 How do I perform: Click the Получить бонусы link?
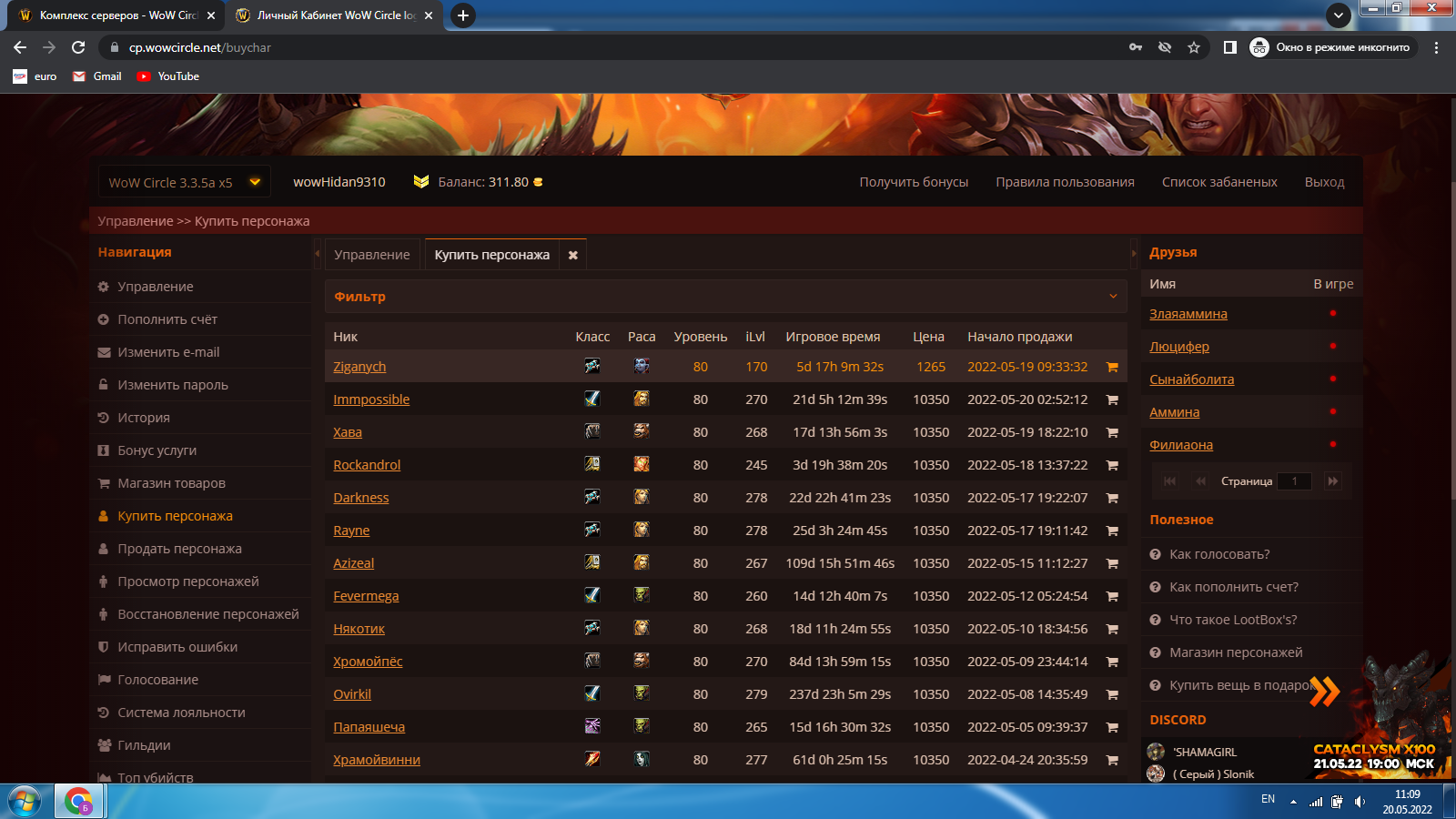[x=914, y=182]
